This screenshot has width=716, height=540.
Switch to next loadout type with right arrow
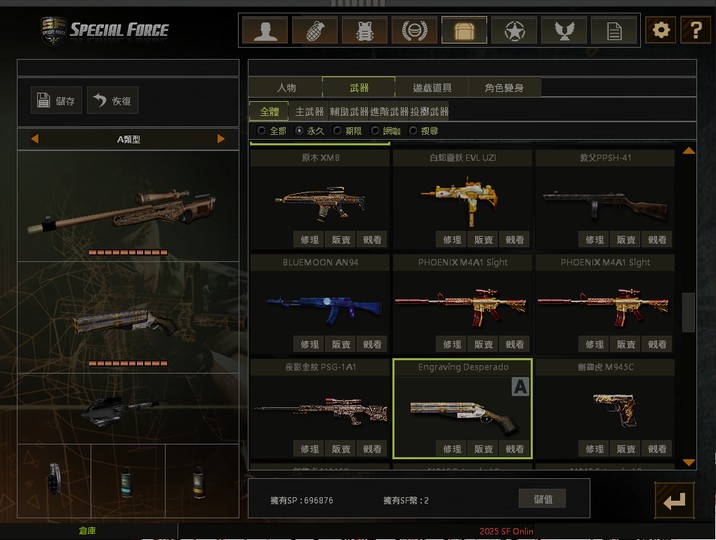[x=221, y=139]
